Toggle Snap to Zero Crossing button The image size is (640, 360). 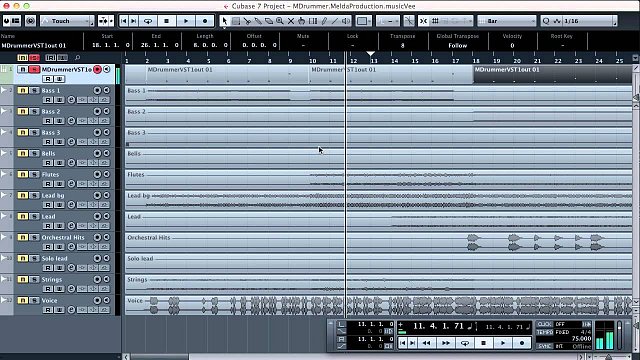(409, 21)
